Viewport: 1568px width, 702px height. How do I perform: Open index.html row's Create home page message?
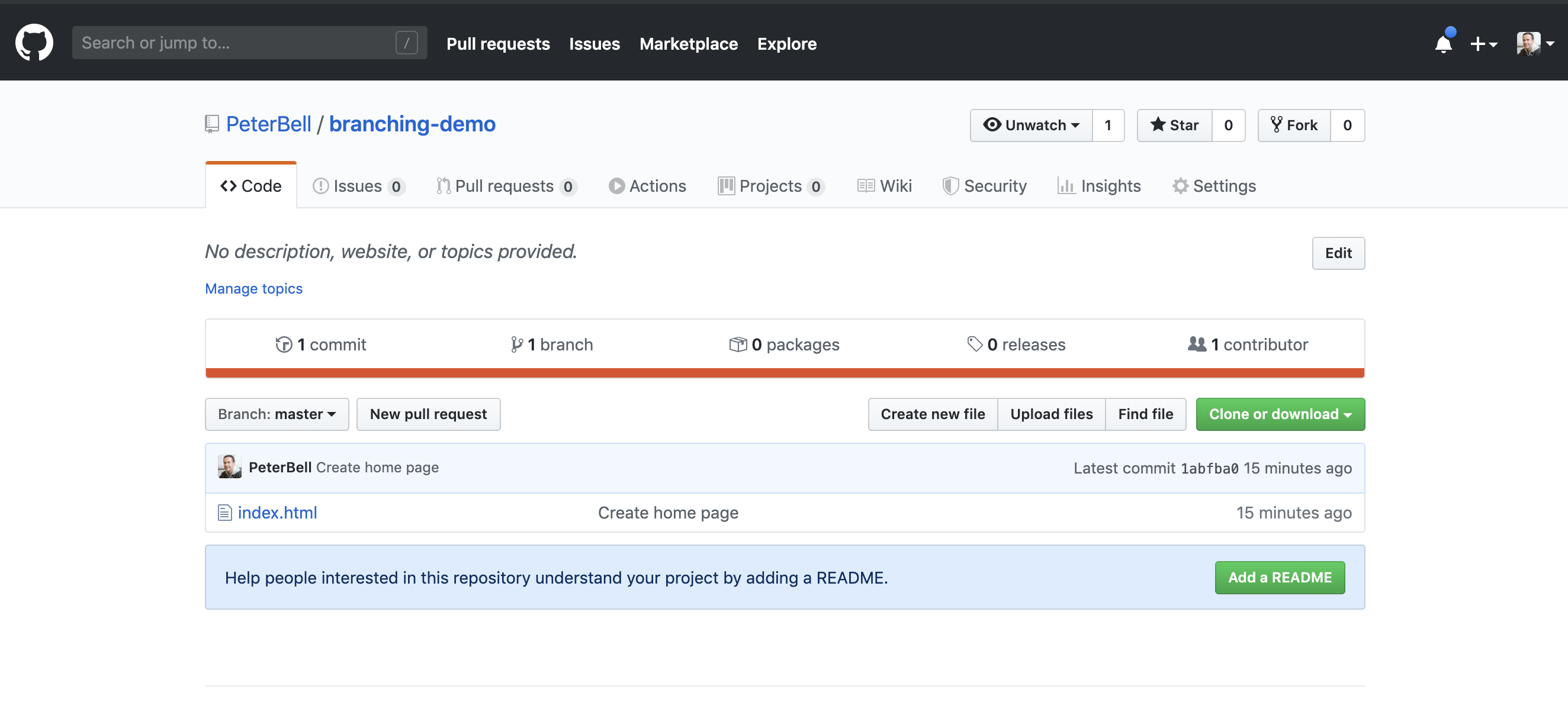tap(668, 513)
